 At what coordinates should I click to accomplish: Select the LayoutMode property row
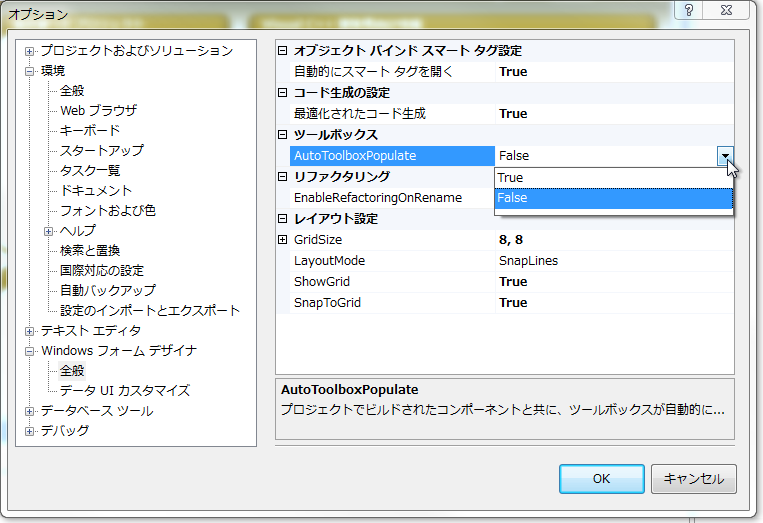[329, 261]
